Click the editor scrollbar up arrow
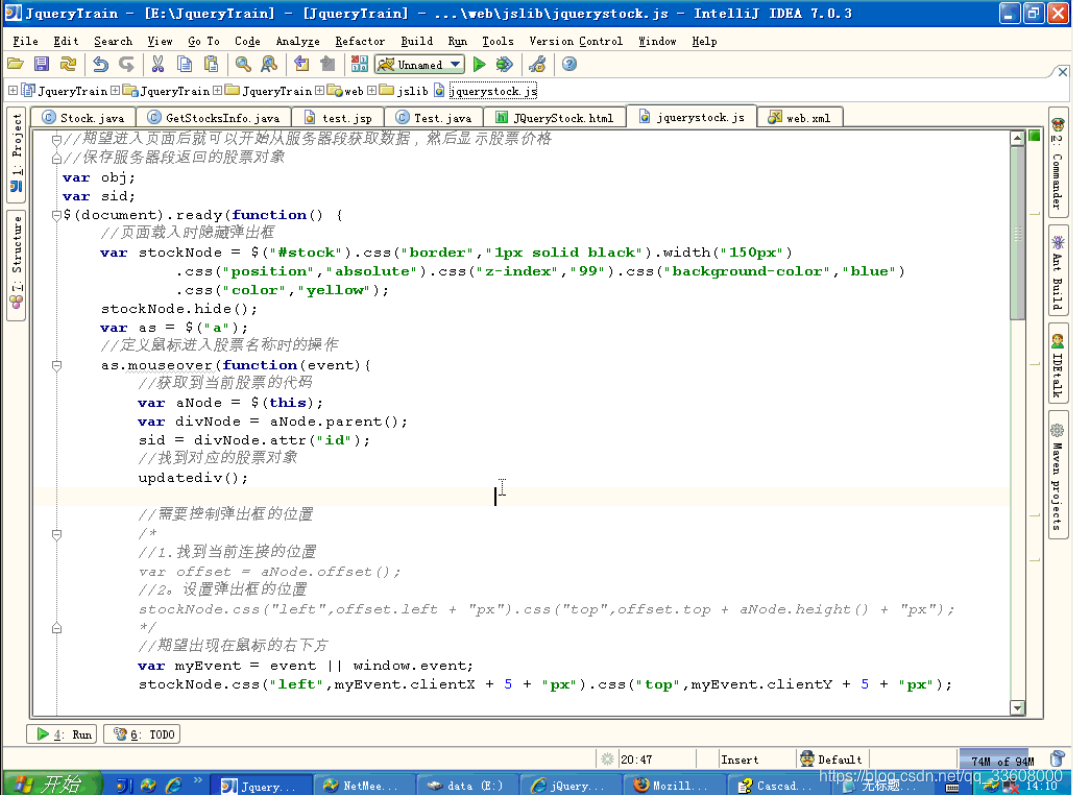 1017,138
